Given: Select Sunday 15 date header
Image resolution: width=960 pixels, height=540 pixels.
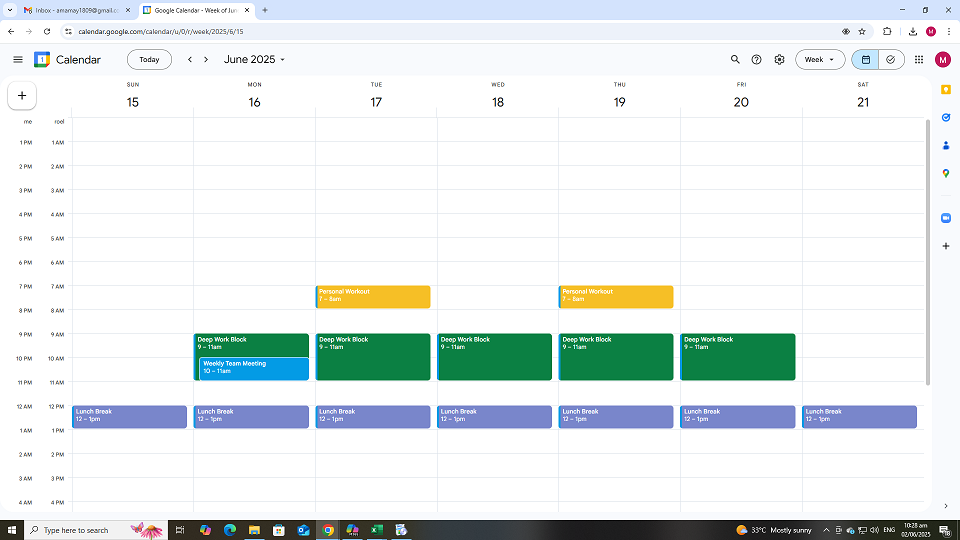Looking at the screenshot, I should click(x=133, y=102).
